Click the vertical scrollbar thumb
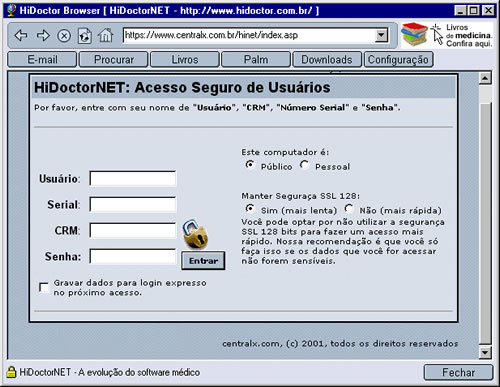The height and width of the screenshot is (387, 500). click(x=485, y=223)
